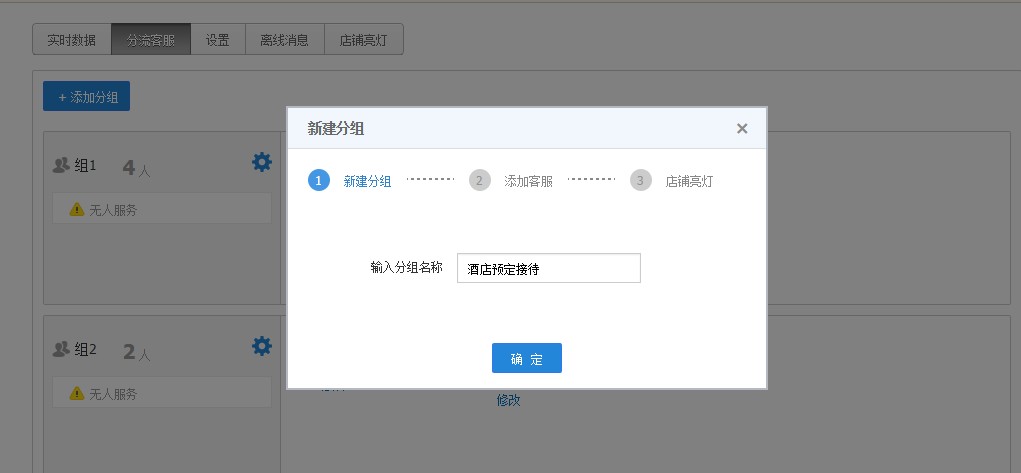1021x473 pixels.
Task: Click step 2 circle in wizard
Action: coord(479,180)
